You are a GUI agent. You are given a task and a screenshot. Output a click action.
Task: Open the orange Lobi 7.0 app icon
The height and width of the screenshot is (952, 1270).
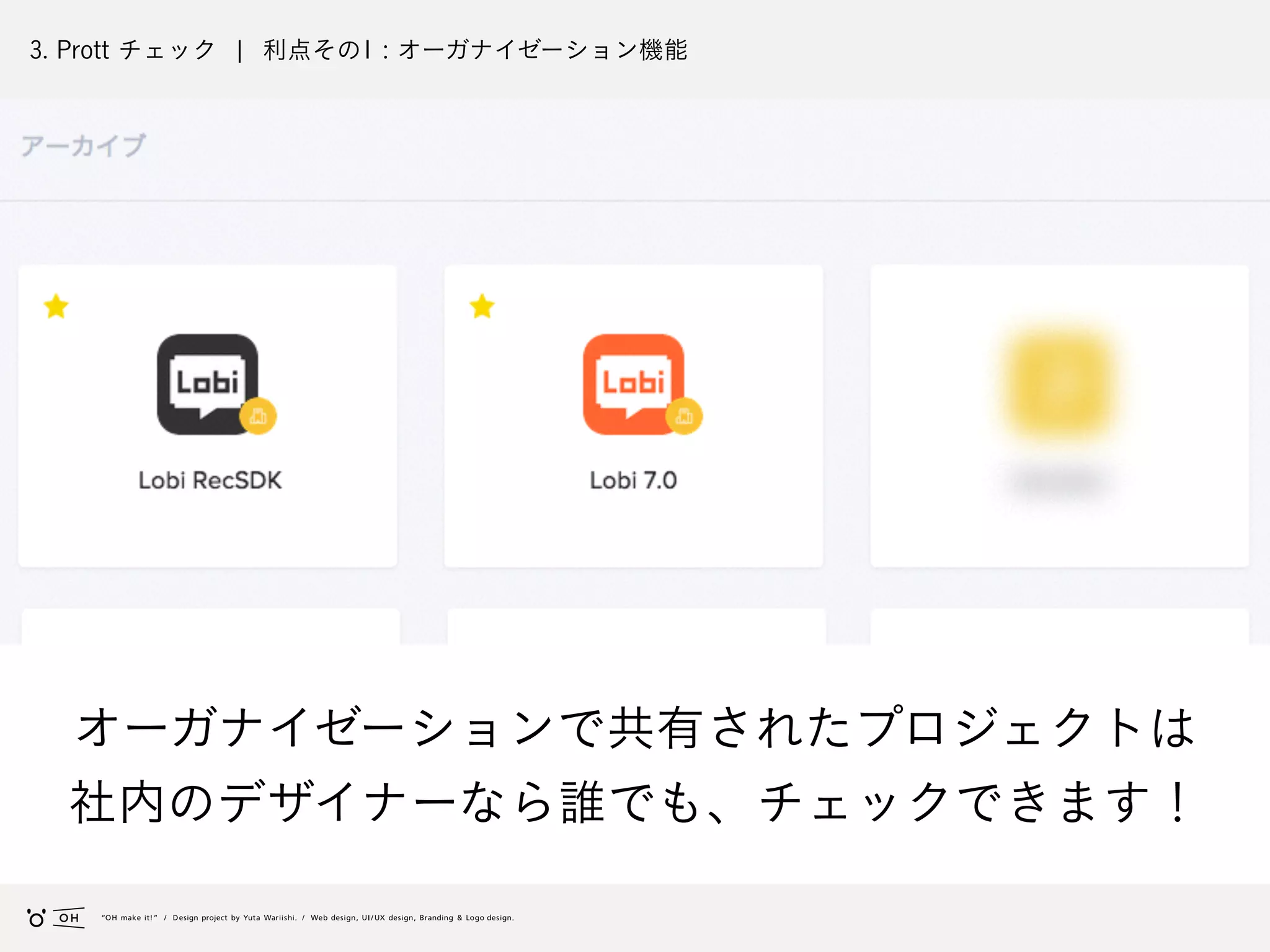point(633,384)
